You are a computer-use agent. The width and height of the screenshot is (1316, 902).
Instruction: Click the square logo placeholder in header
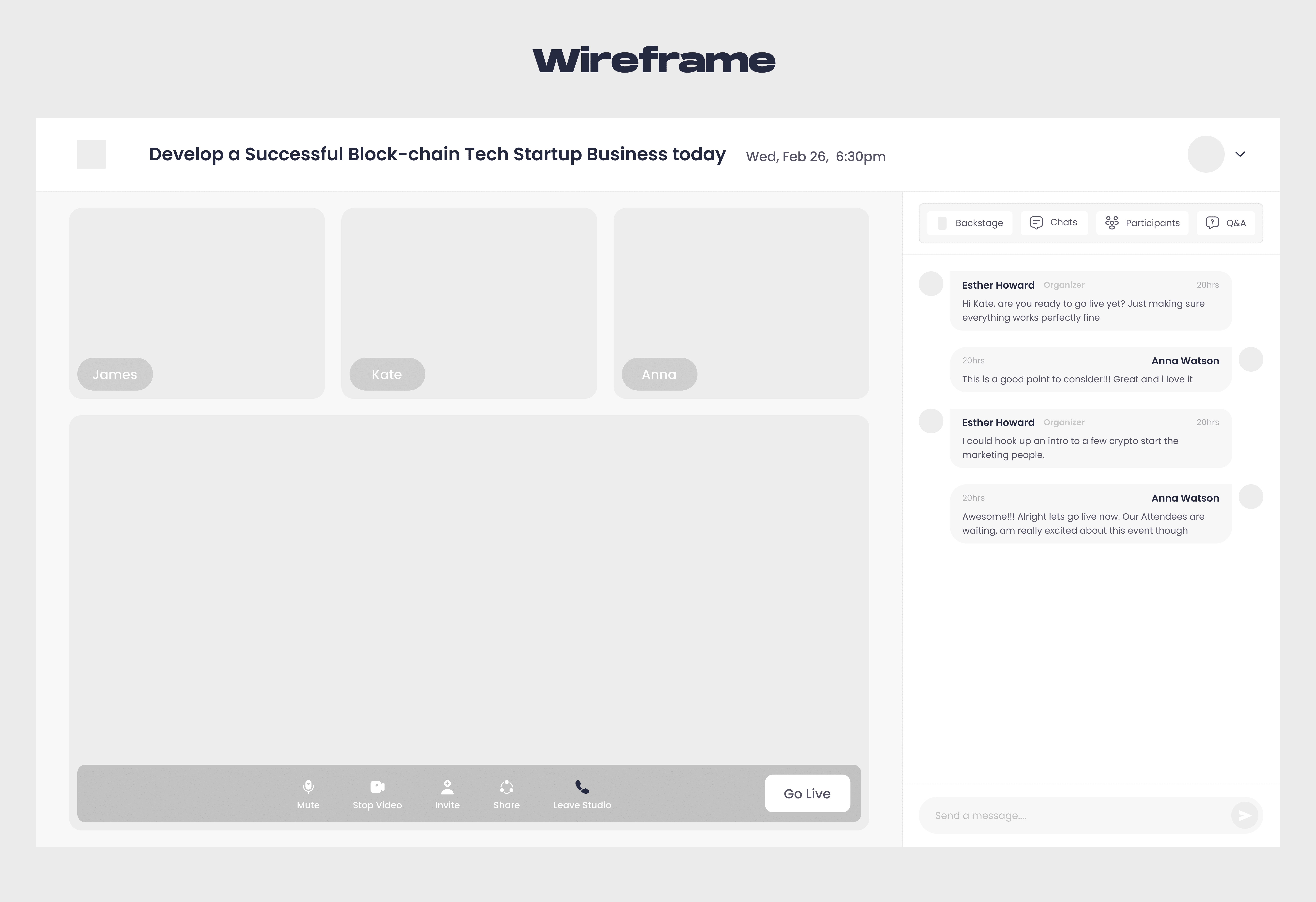[x=92, y=154]
